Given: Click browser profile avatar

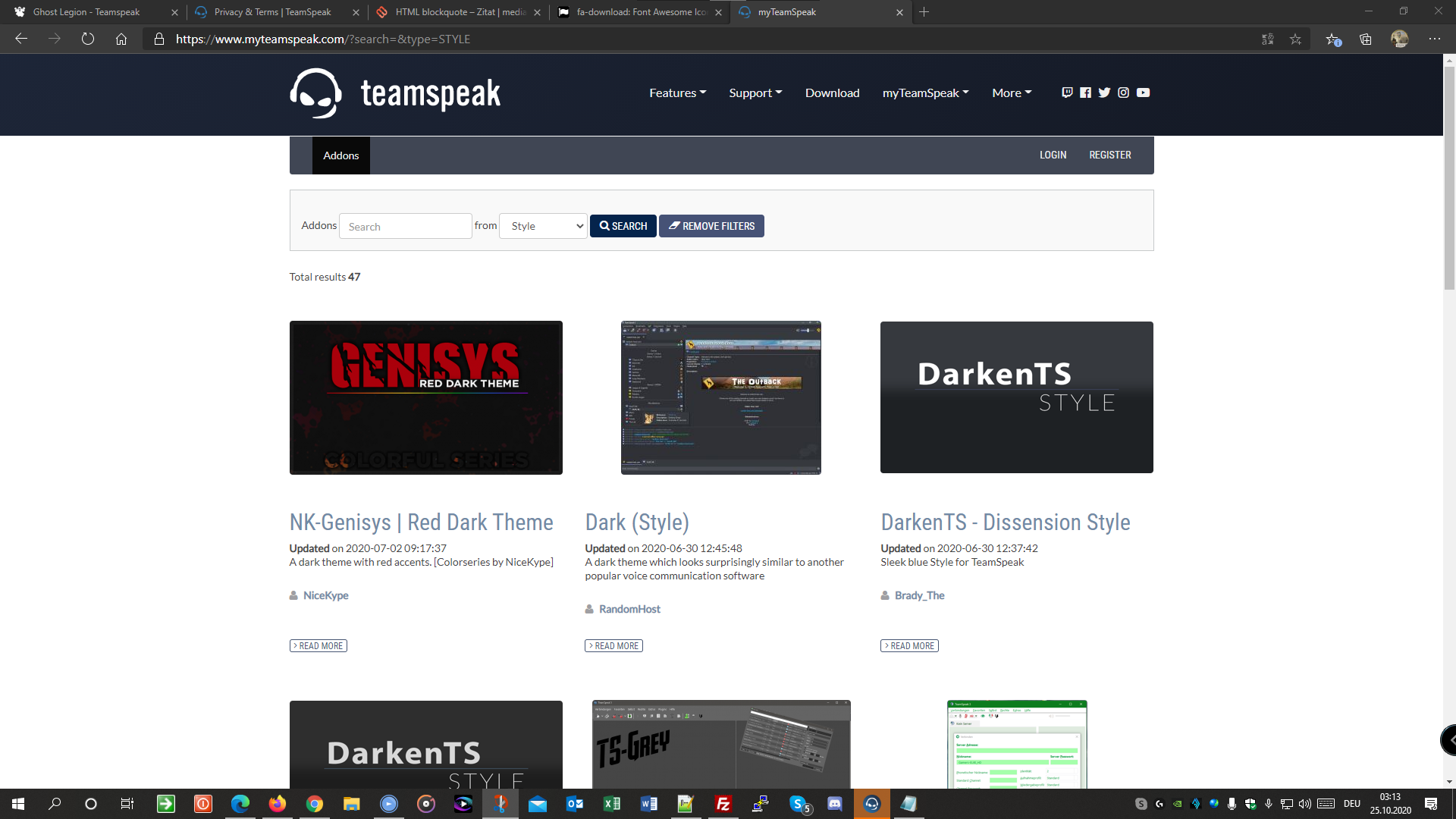Looking at the screenshot, I should pos(1400,39).
